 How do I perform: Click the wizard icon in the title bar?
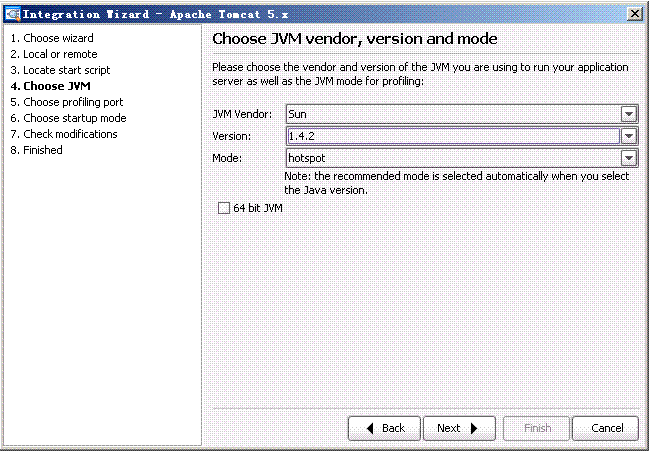coord(12,14)
